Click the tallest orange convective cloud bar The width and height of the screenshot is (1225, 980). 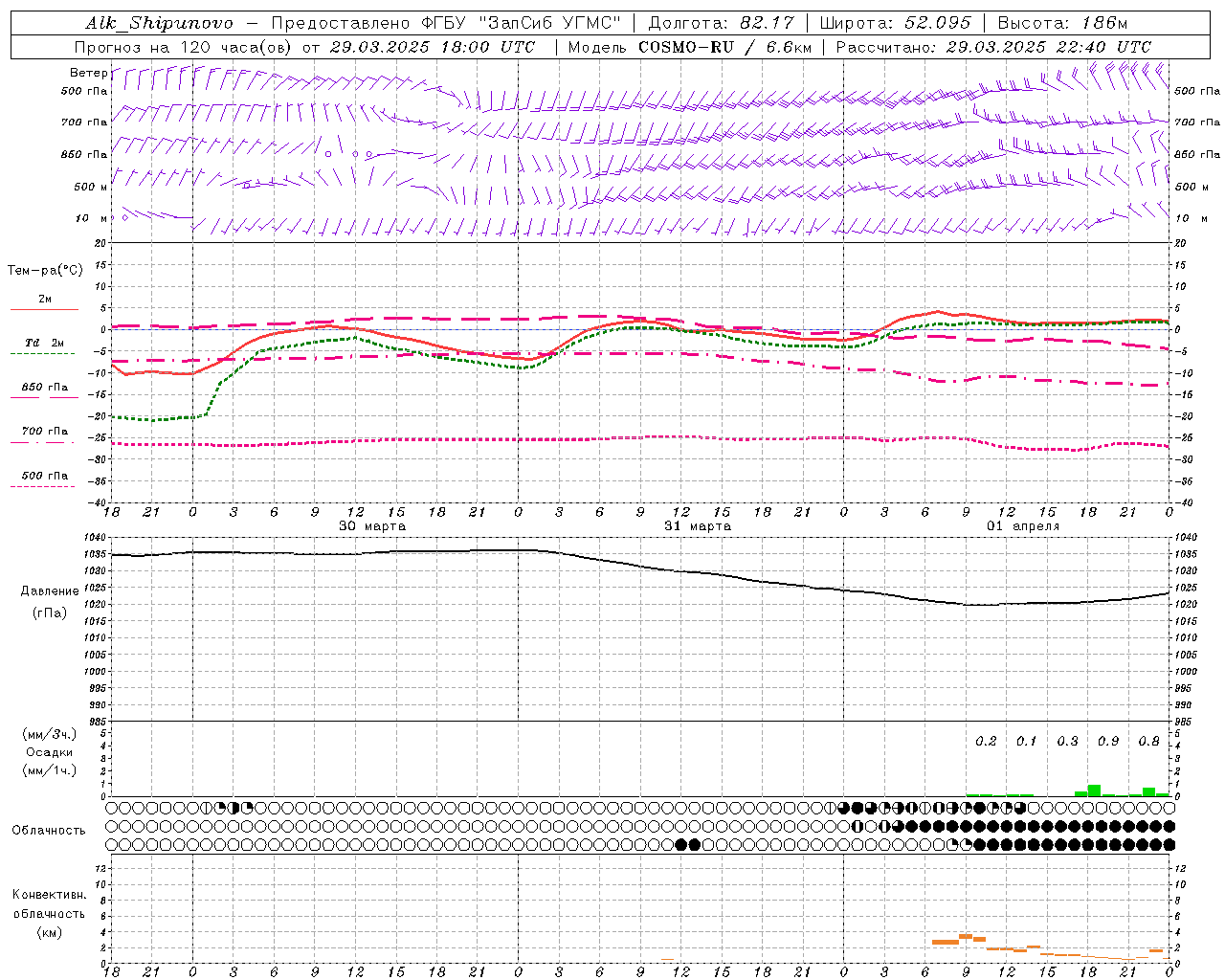965,936
